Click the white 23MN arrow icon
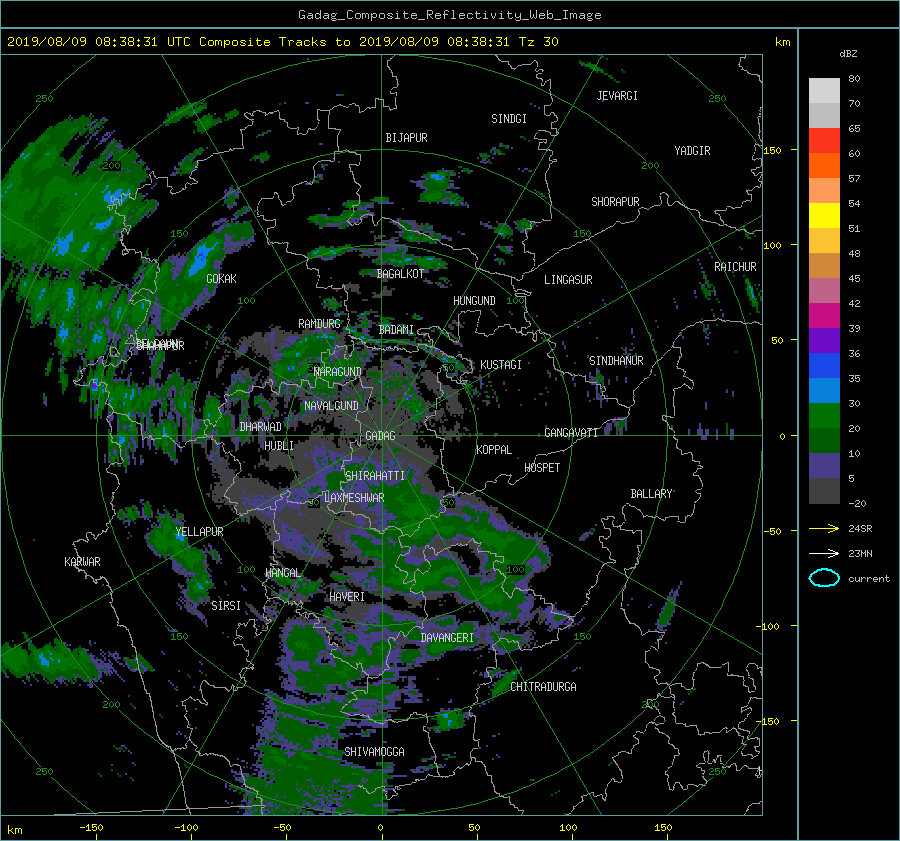The height and width of the screenshot is (841, 900). tap(824, 553)
